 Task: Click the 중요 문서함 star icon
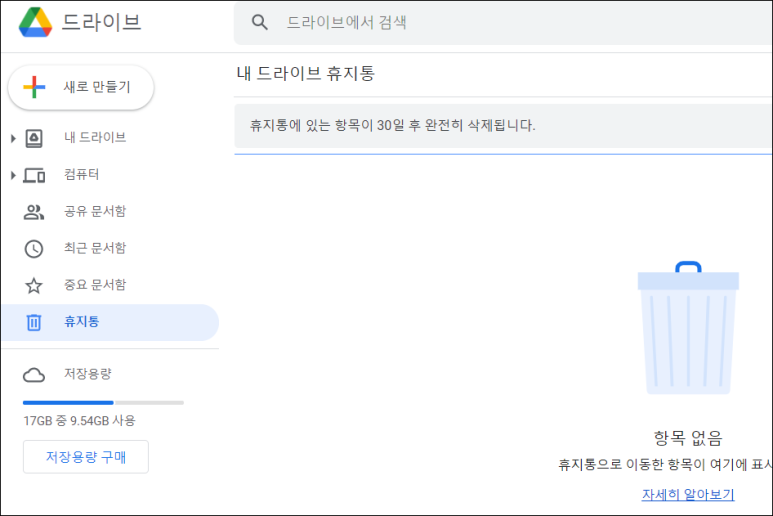coord(34,285)
